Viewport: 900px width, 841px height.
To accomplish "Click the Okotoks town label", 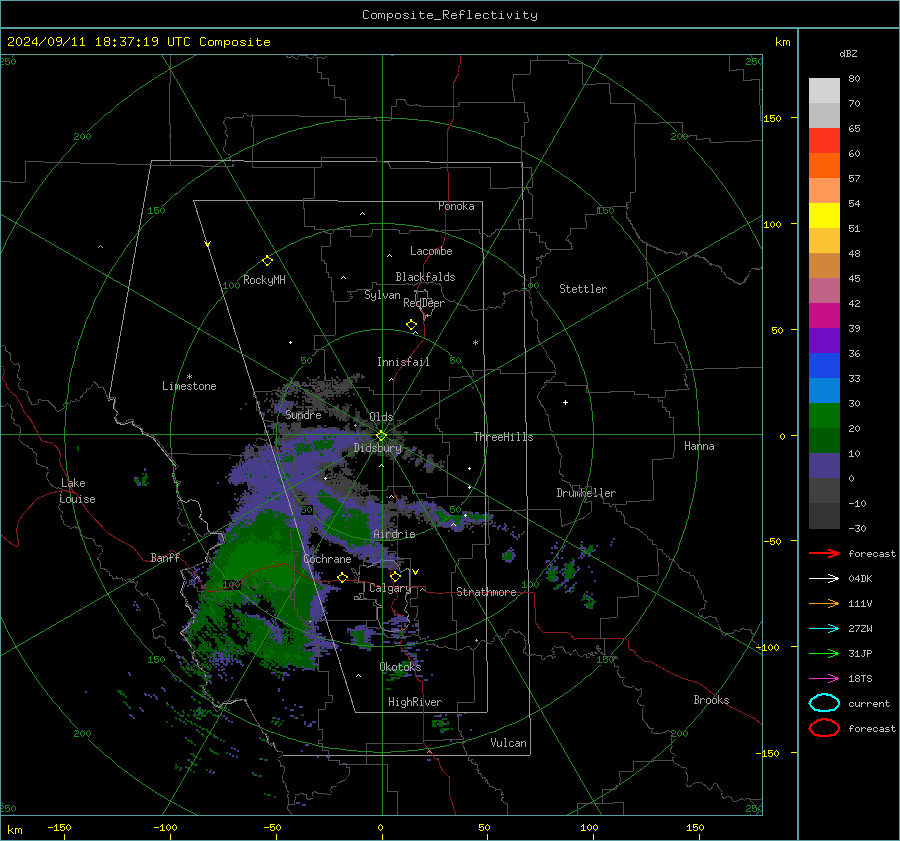I will pyautogui.click(x=400, y=667).
